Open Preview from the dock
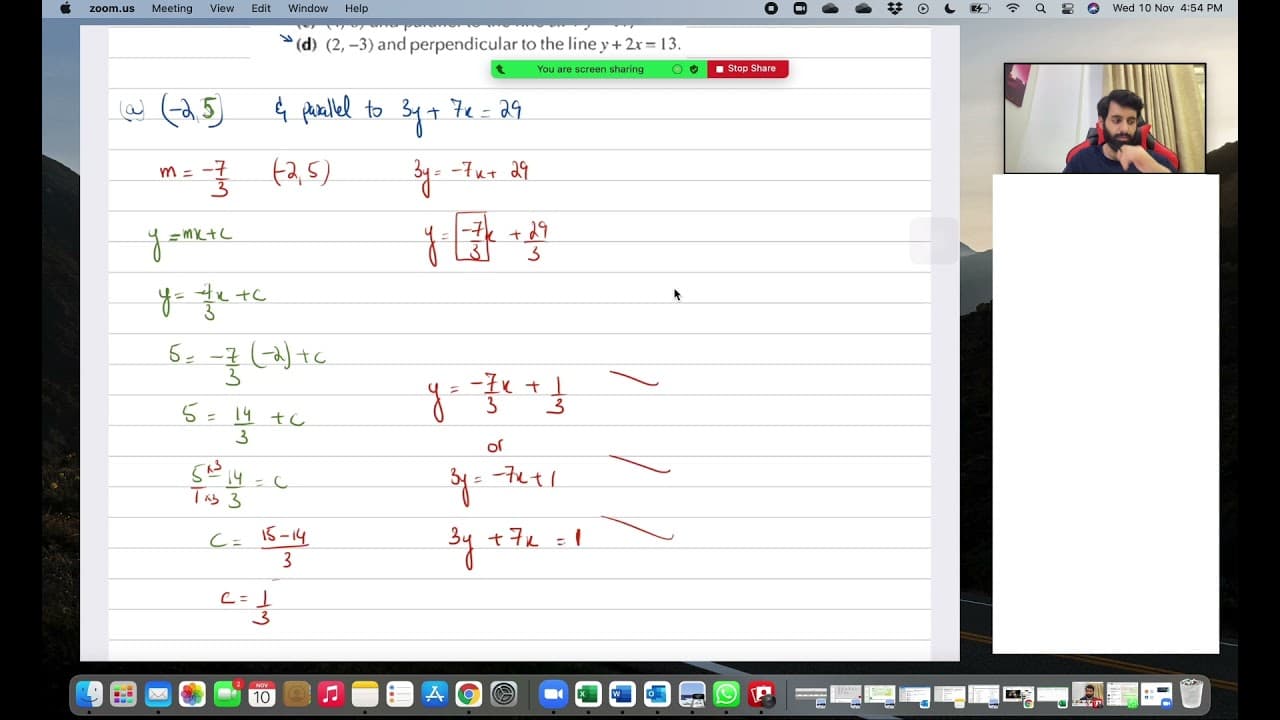The image size is (1280, 720). click(691, 694)
